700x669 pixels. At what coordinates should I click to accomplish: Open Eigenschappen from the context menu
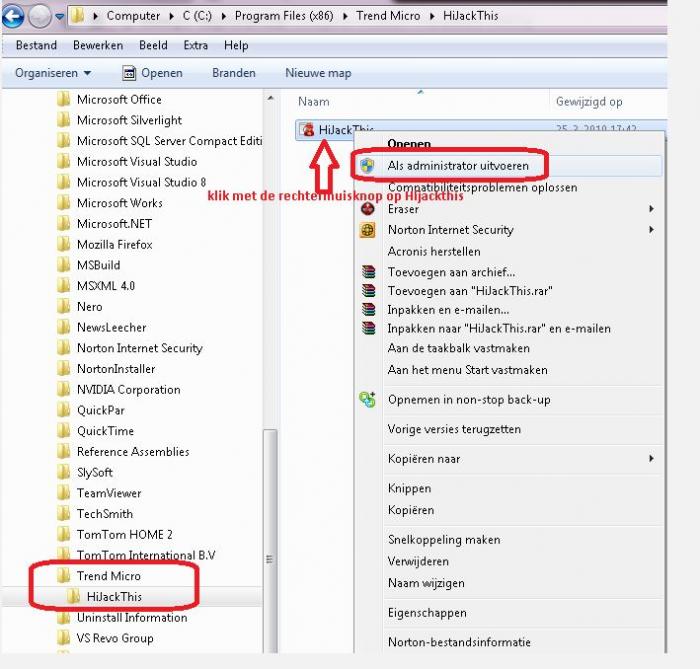(x=427, y=613)
